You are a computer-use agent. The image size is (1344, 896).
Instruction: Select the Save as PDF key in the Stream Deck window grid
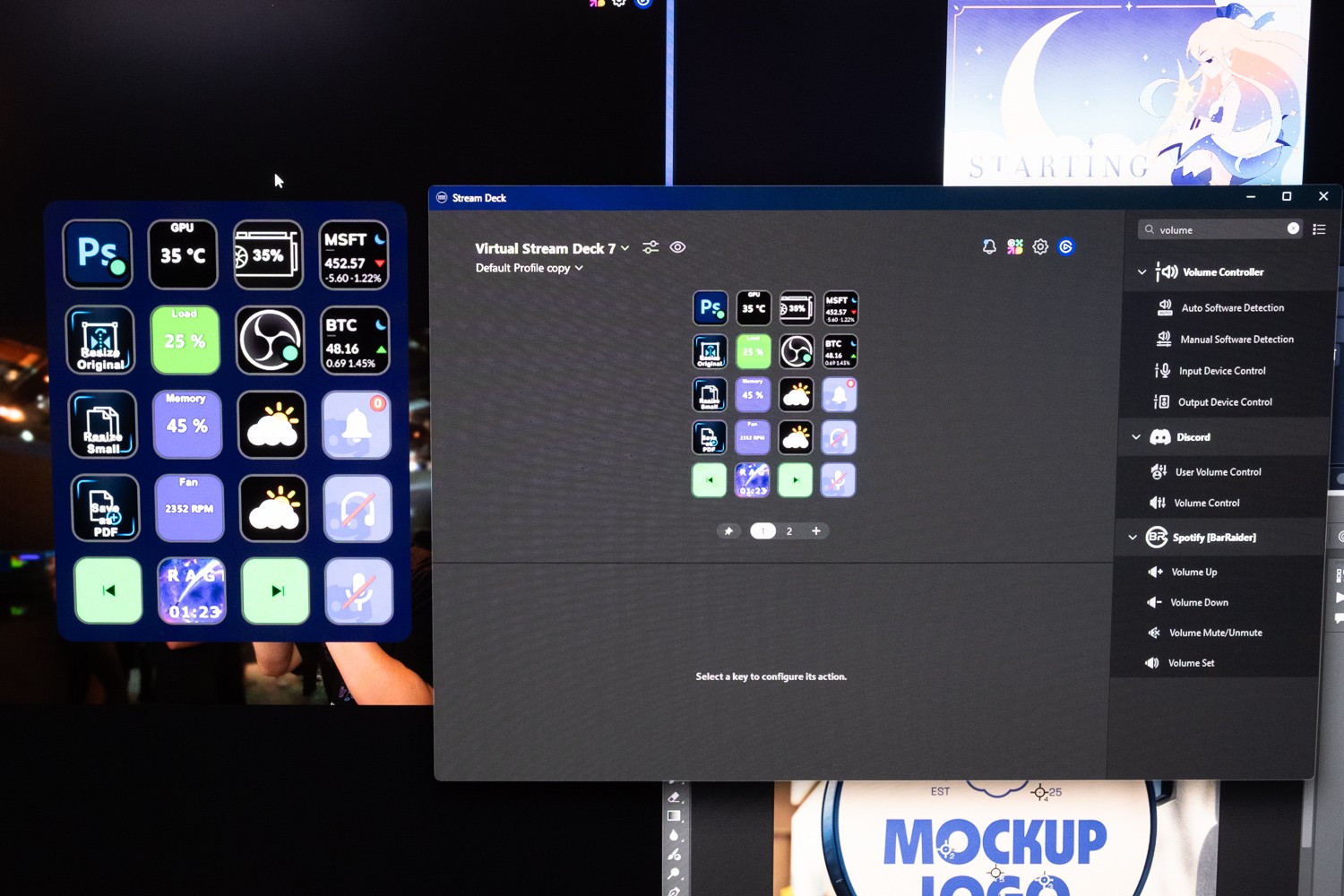point(710,437)
